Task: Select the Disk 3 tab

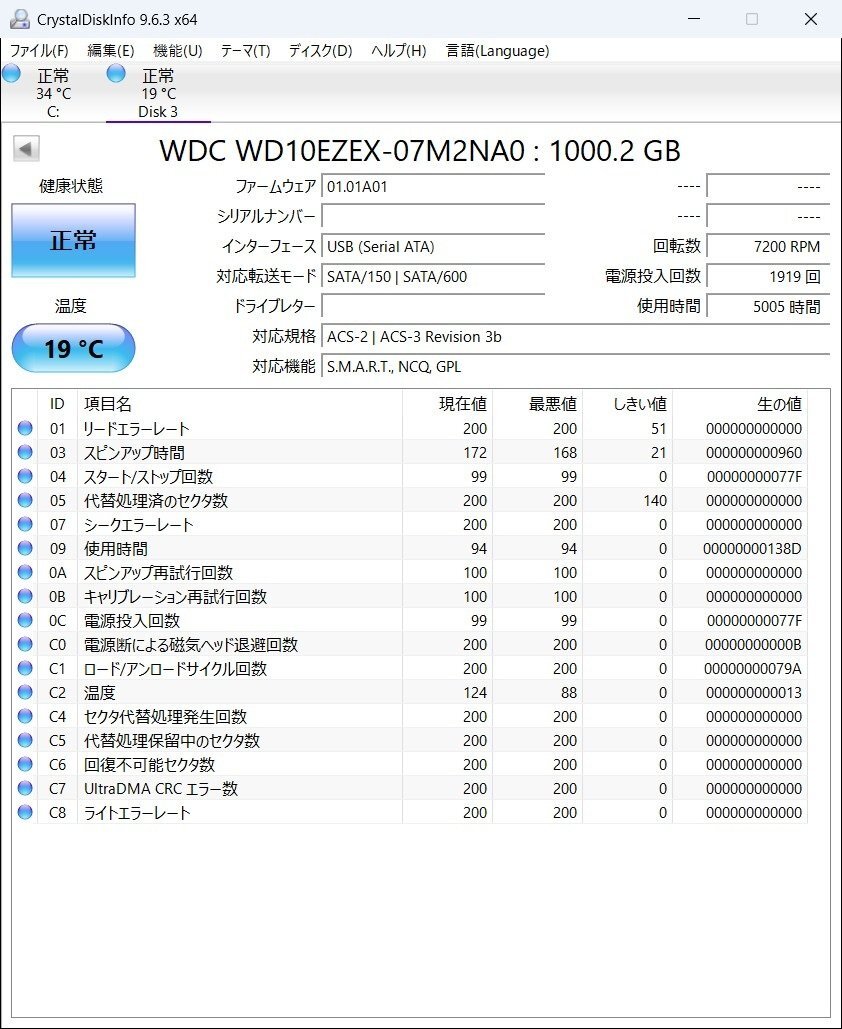Action: pyautogui.click(x=158, y=93)
